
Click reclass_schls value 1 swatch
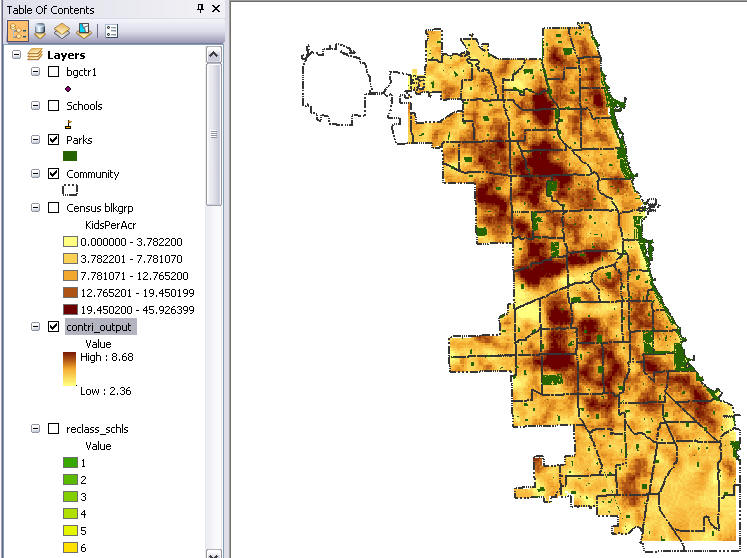pyautogui.click(x=70, y=463)
